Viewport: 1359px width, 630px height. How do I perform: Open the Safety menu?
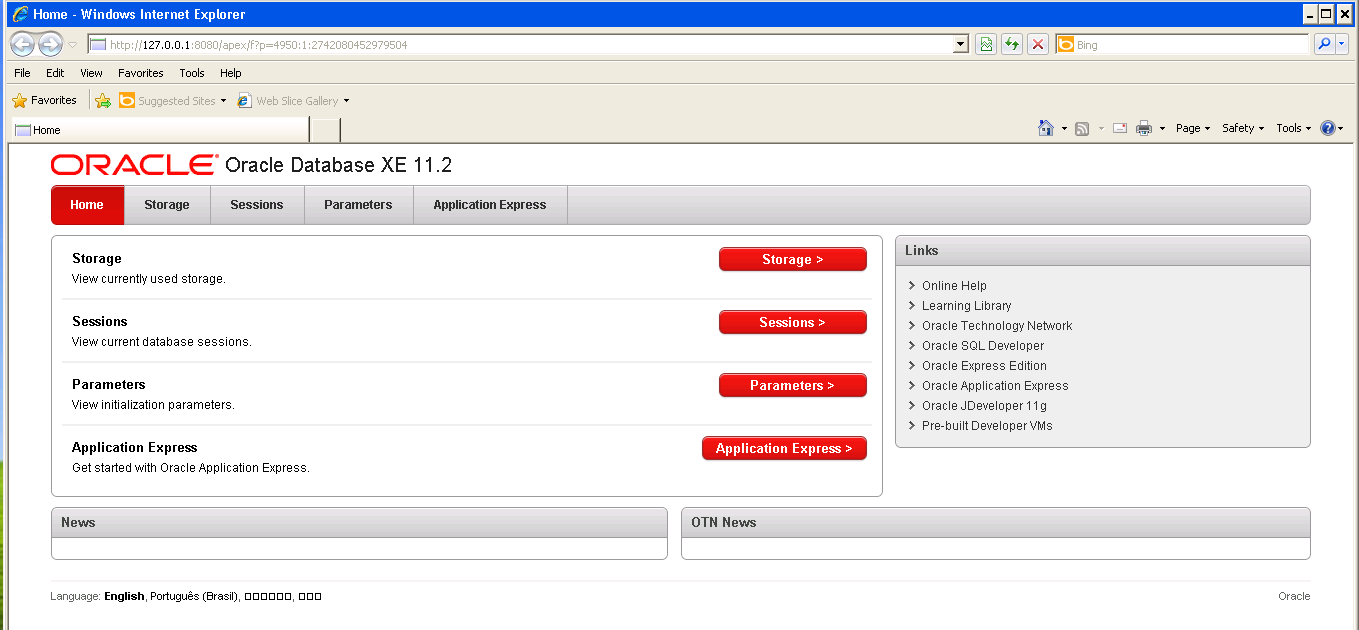(1240, 128)
